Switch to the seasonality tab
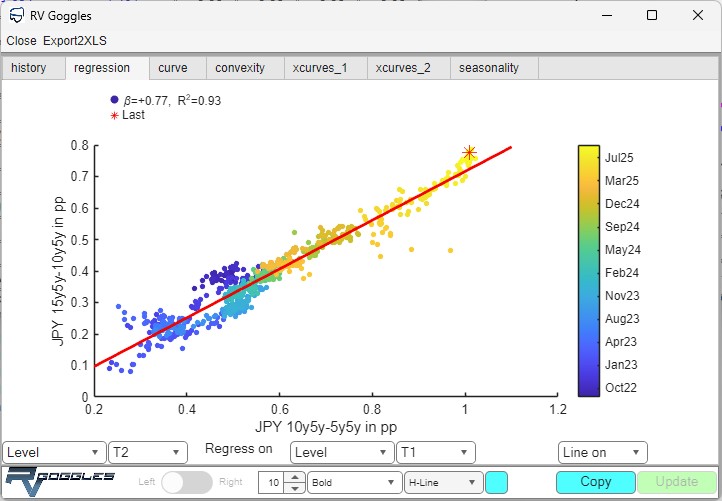Viewport: 722px width, 501px height. [489, 68]
